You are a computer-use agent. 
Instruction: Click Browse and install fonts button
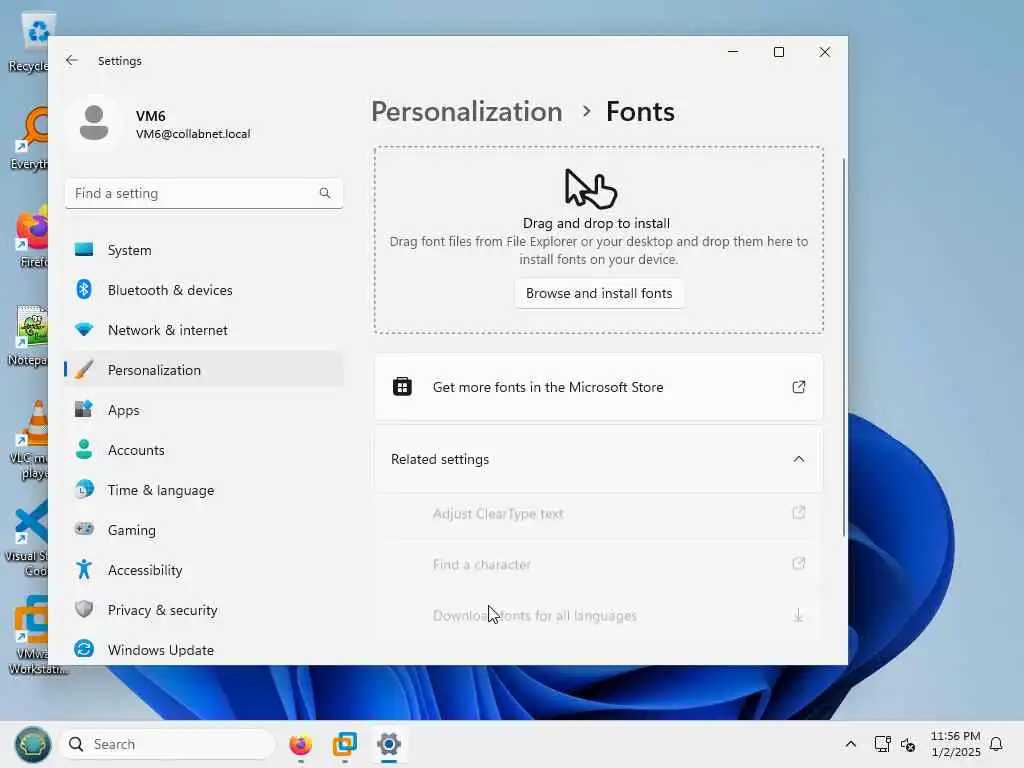click(x=599, y=293)
